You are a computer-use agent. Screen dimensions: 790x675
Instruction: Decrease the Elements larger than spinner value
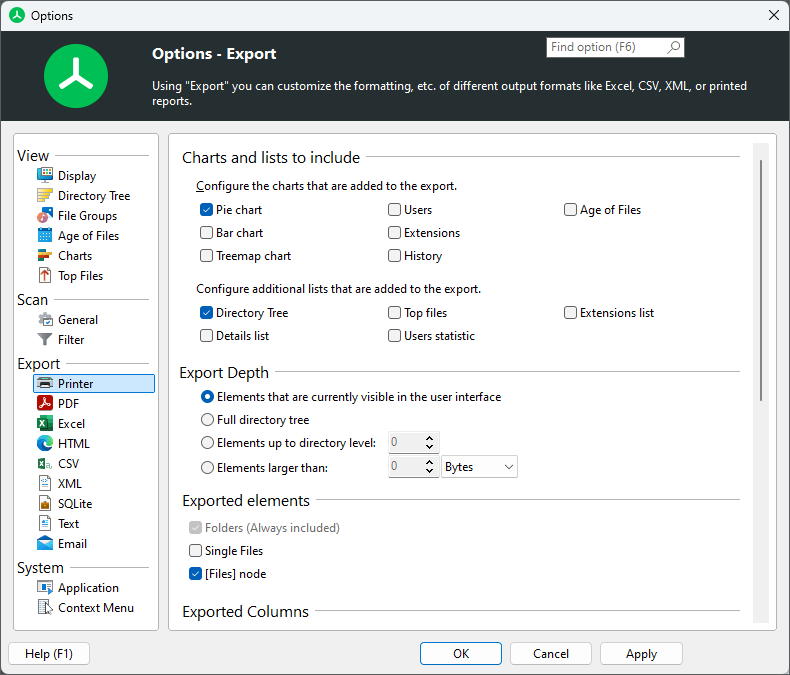430,472
